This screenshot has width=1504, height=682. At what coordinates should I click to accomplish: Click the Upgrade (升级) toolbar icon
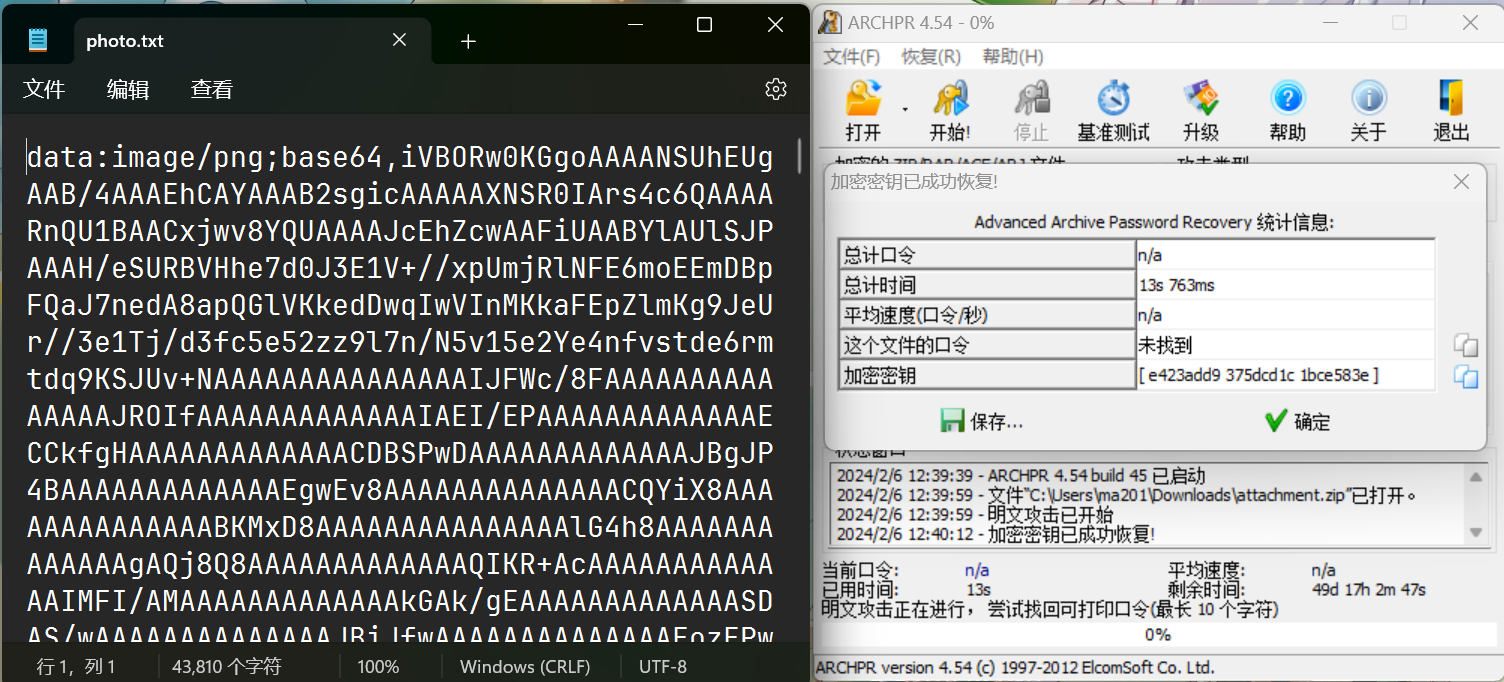[x=1200, y=110]
